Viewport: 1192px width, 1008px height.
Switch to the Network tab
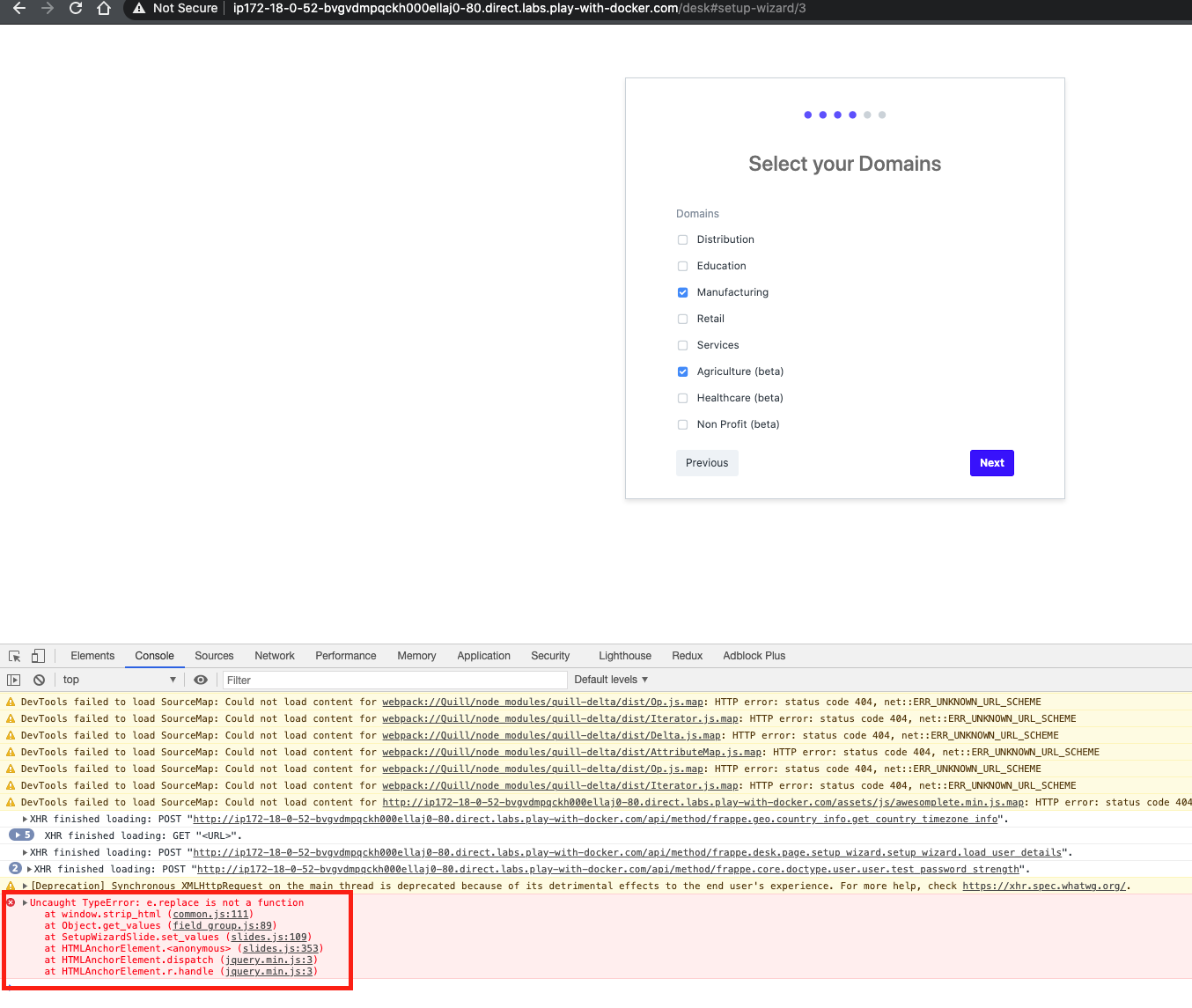pyautogui.click(x=274, y=655)
